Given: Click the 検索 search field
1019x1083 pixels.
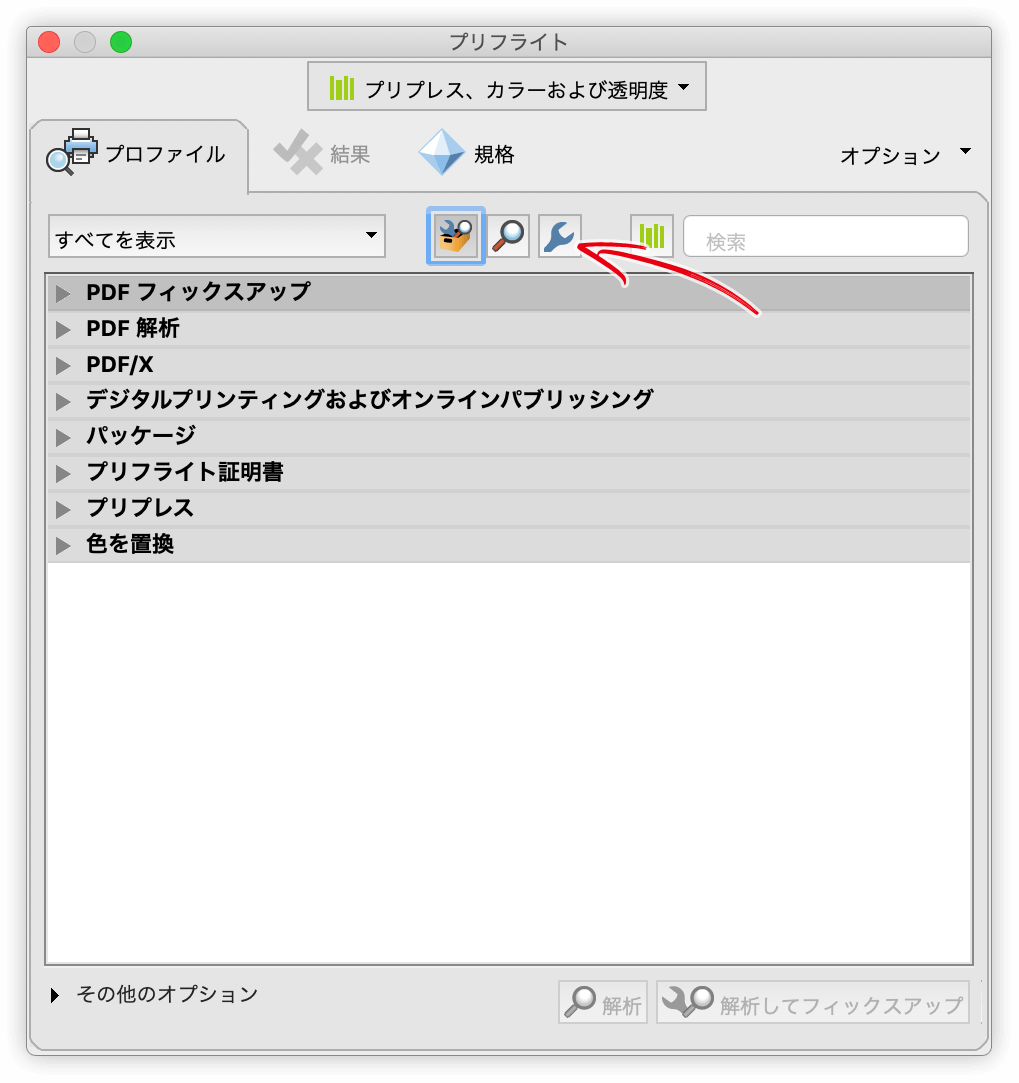Looking at the screenshot, I should pos(826,236).
